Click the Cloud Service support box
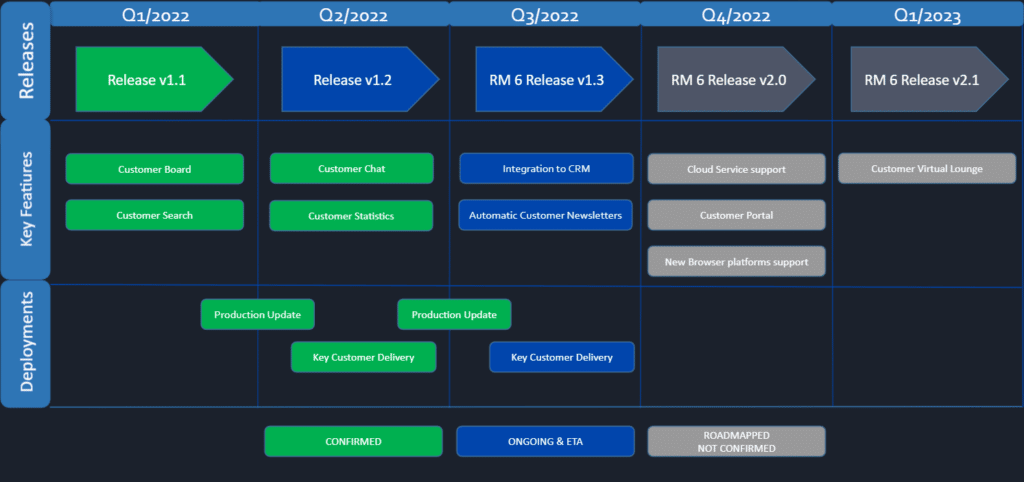Screen dimensions: 1024x482 point(737,169)
